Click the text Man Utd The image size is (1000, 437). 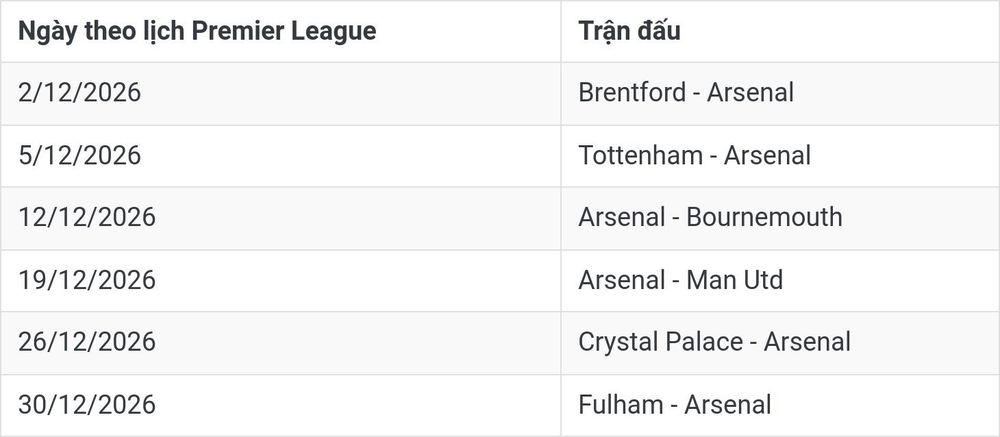tap(735, 279)
